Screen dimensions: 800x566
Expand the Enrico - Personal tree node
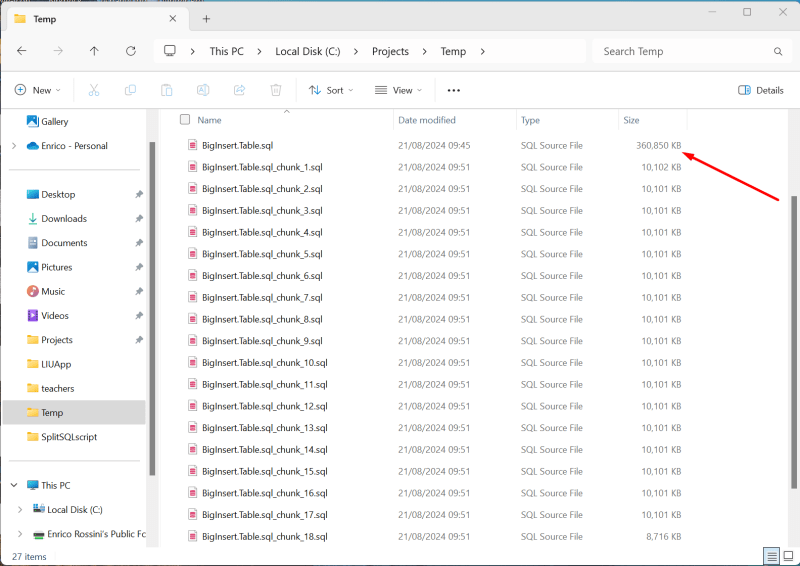click(x=14, y=146)
